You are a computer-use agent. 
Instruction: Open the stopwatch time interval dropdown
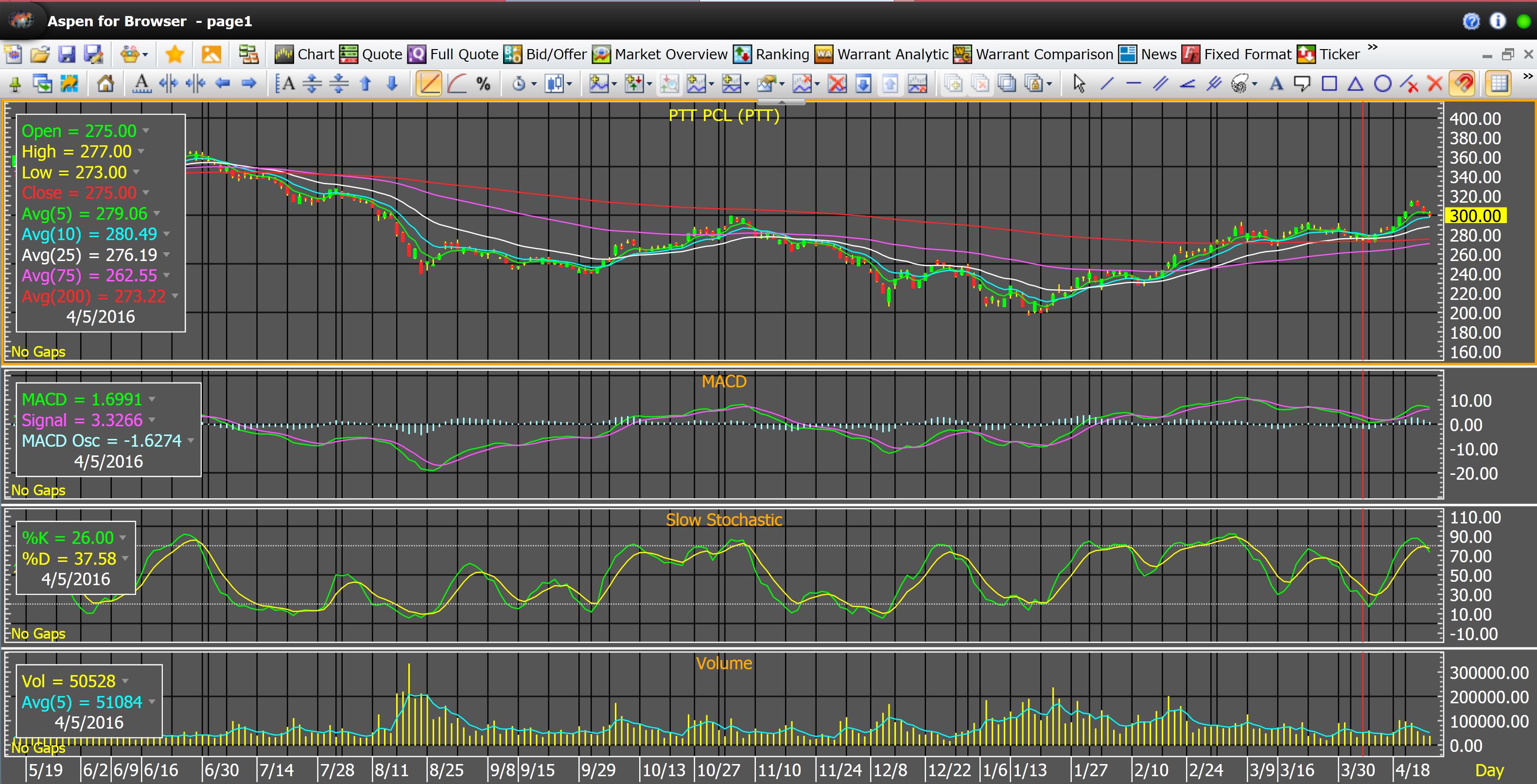533,84
